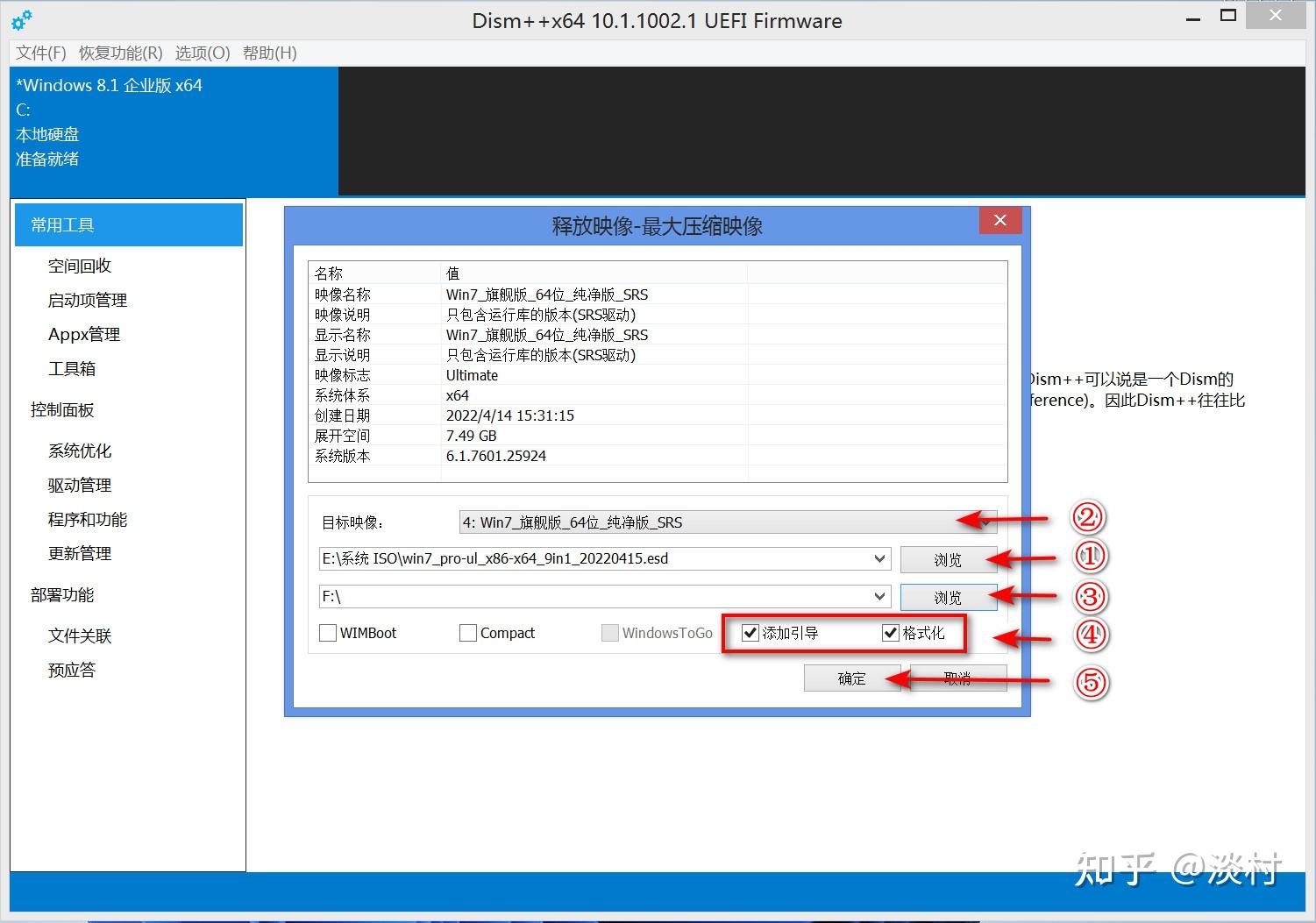Expand the ESD file path dropdown

880,558
